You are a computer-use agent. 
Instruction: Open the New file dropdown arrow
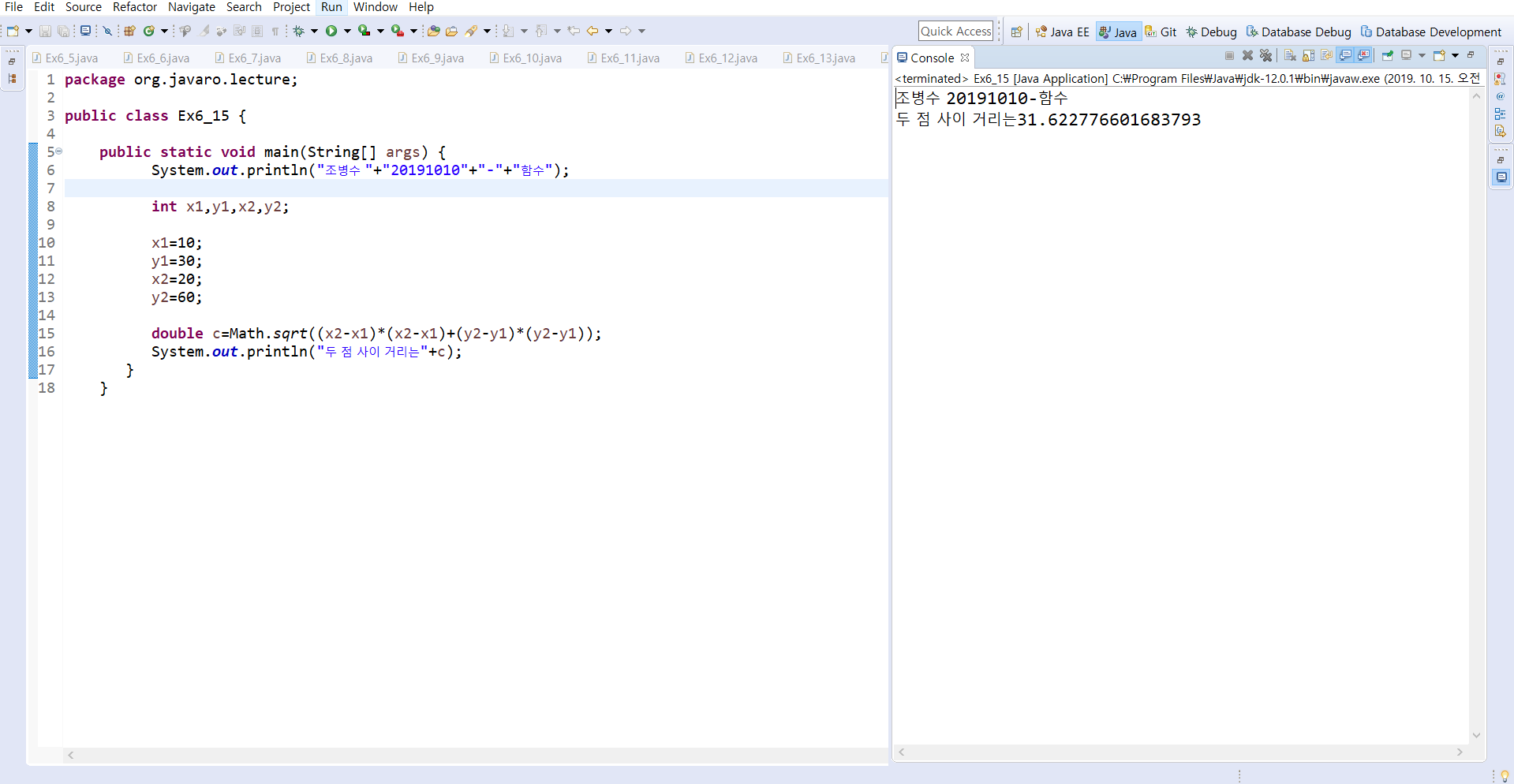tap(28, 31)
